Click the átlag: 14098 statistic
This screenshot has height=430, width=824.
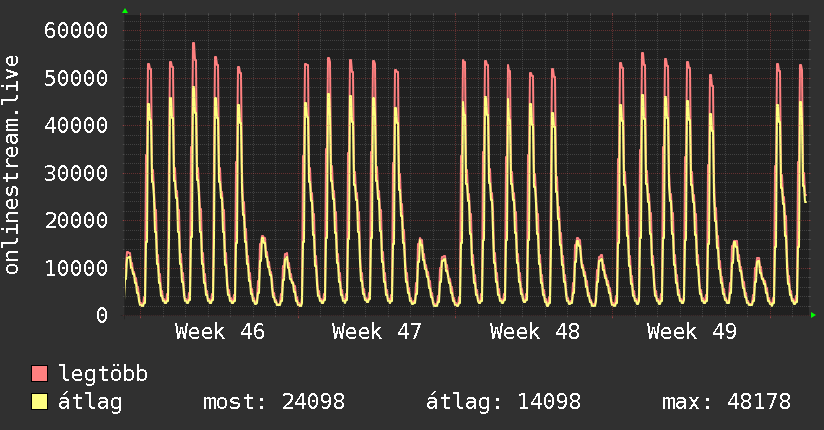tap(503, 402)
